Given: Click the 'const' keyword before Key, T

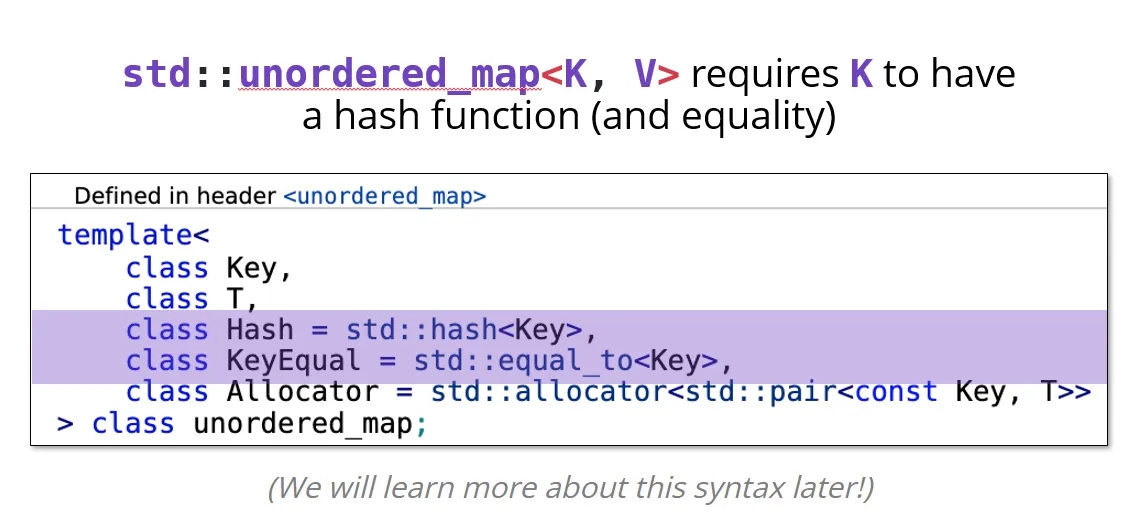Looking at the screenshot, I should coord(896,392).
